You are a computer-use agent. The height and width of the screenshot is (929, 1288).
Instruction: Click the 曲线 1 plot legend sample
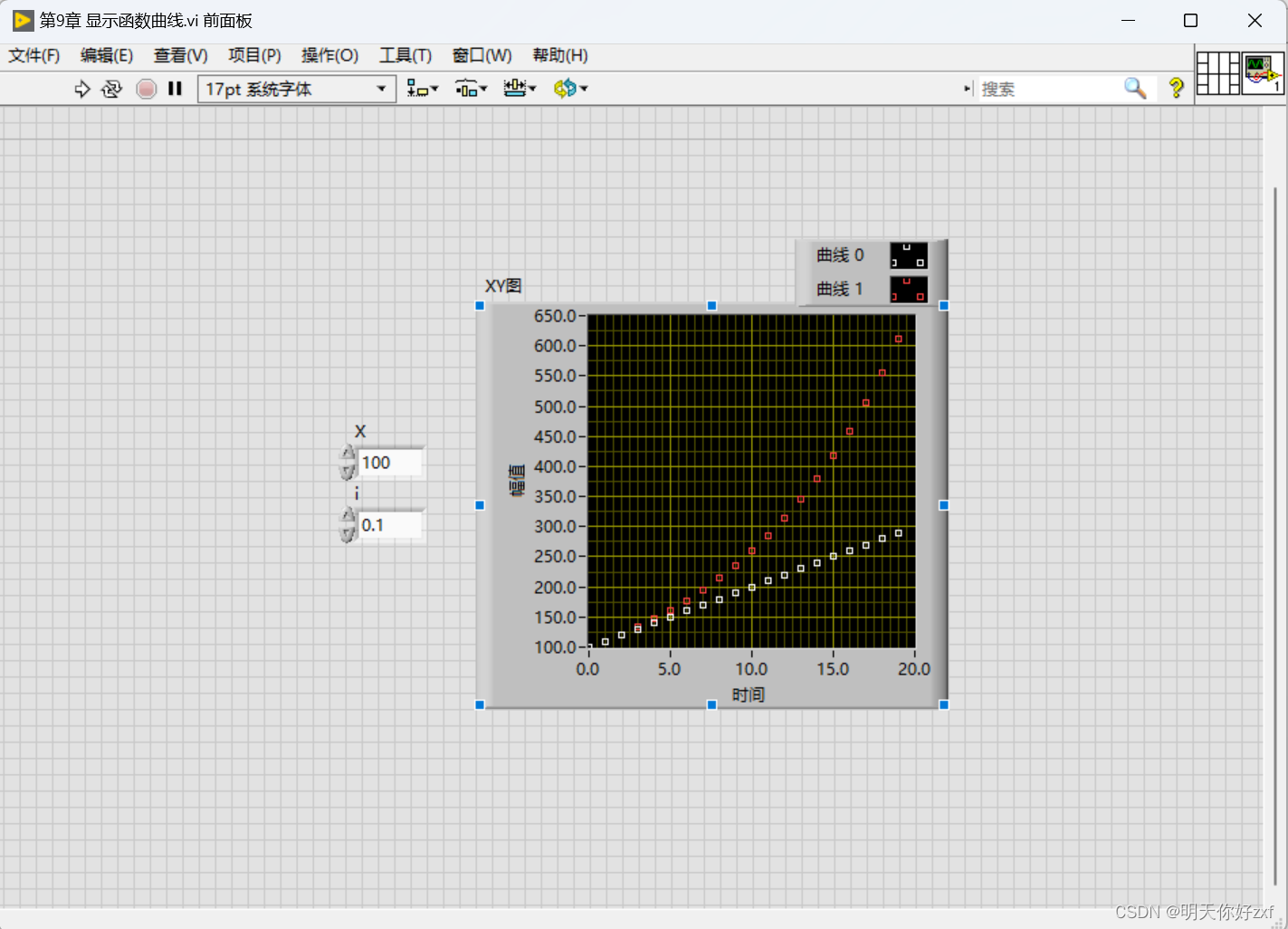tap(908, 289)
